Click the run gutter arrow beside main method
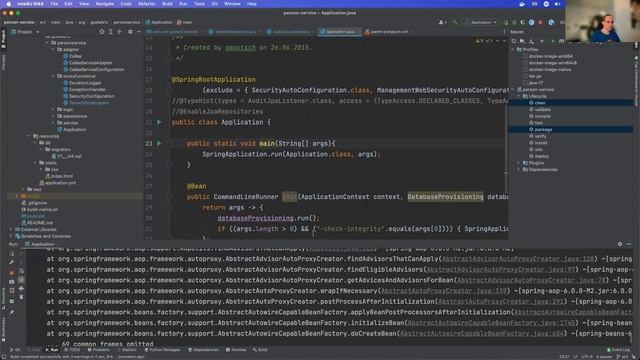 [x=159, y=143]
